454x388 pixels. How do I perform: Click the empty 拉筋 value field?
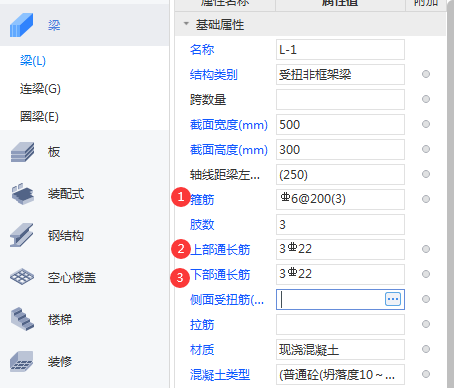[x=340, y=324]
